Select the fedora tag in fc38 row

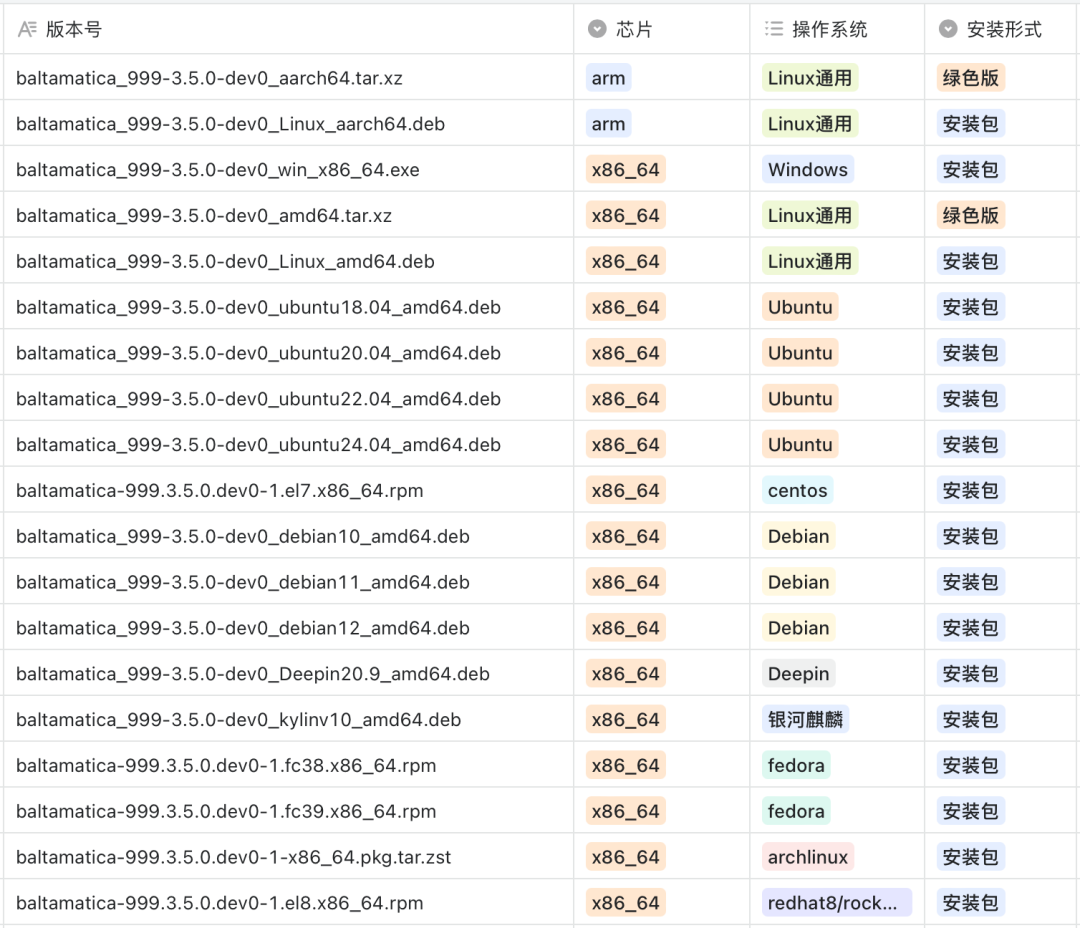click(796, 766)
